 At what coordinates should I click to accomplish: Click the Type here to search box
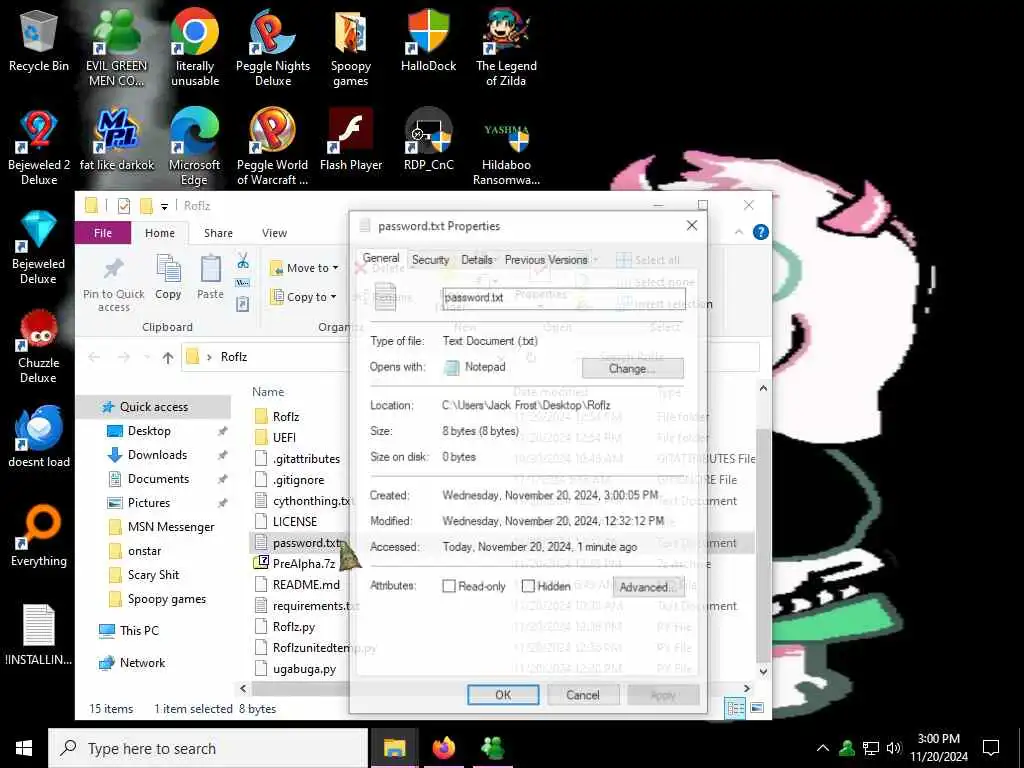(x=208, y=748)
